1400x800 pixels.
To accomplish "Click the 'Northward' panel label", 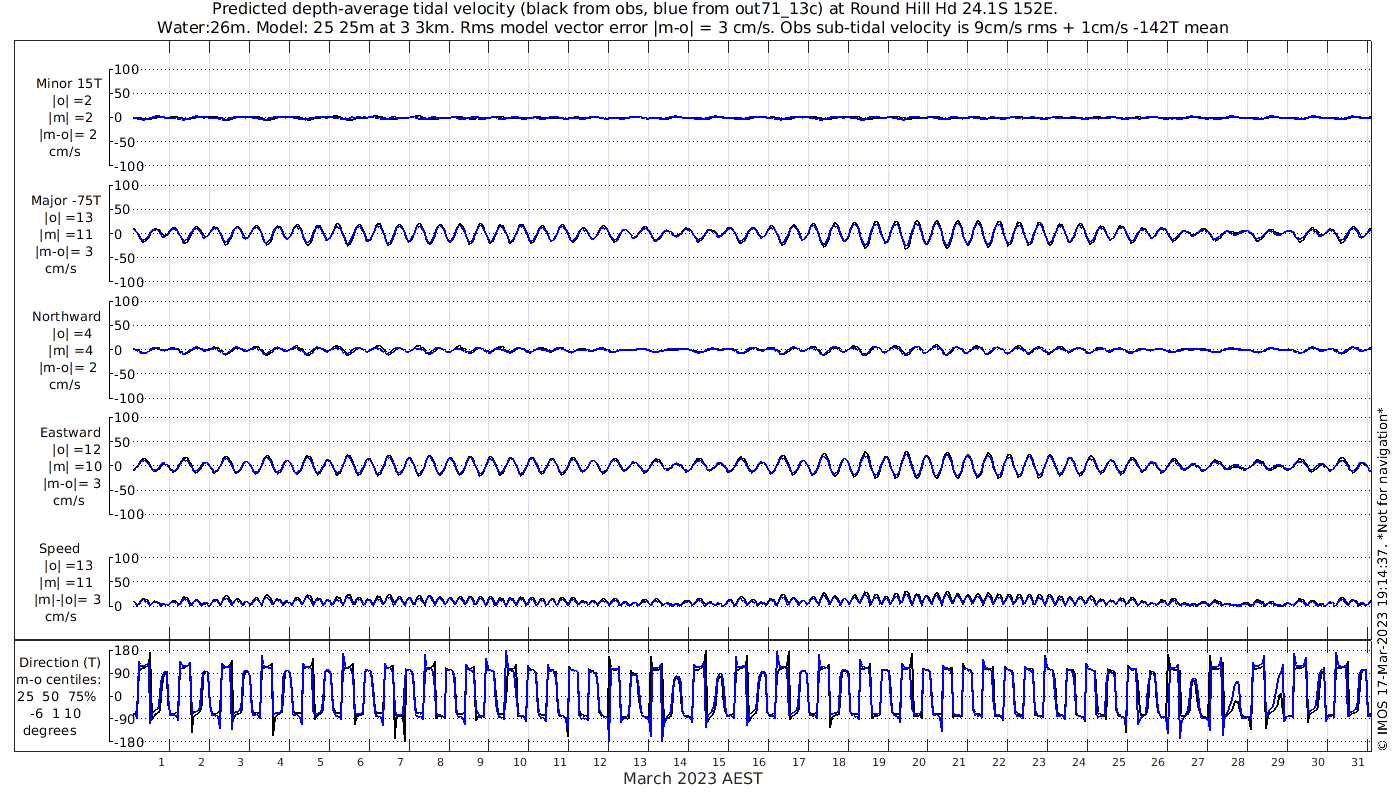I will [66, 316].
